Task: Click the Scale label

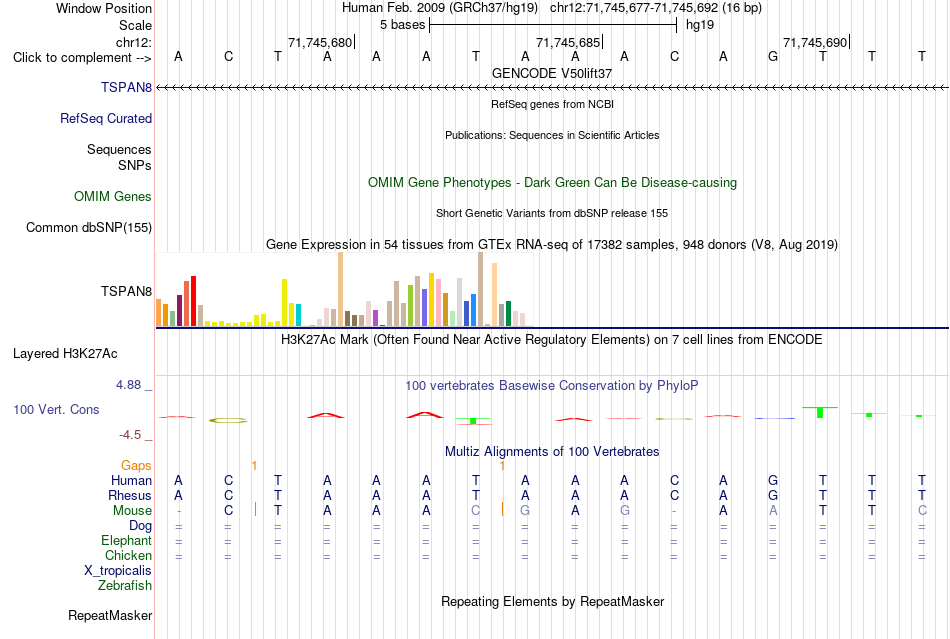Action: coord(136,25)
